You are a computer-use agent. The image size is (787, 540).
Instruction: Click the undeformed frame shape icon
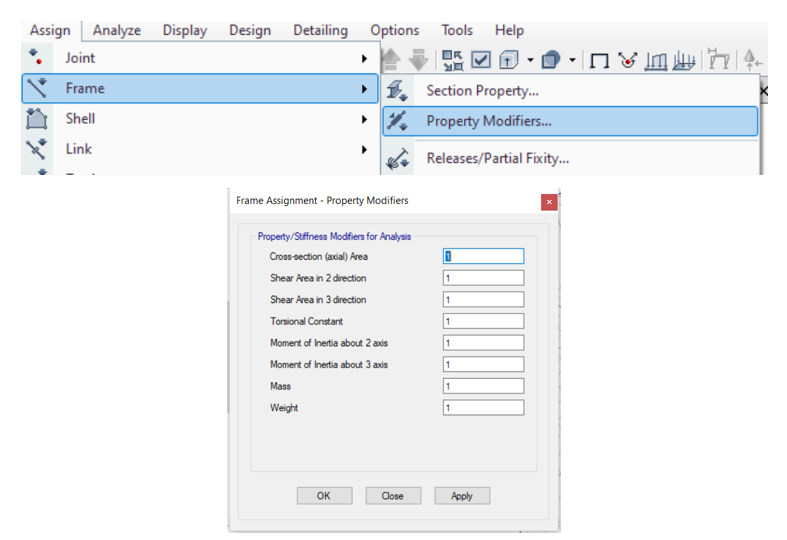tap(599, 61)
